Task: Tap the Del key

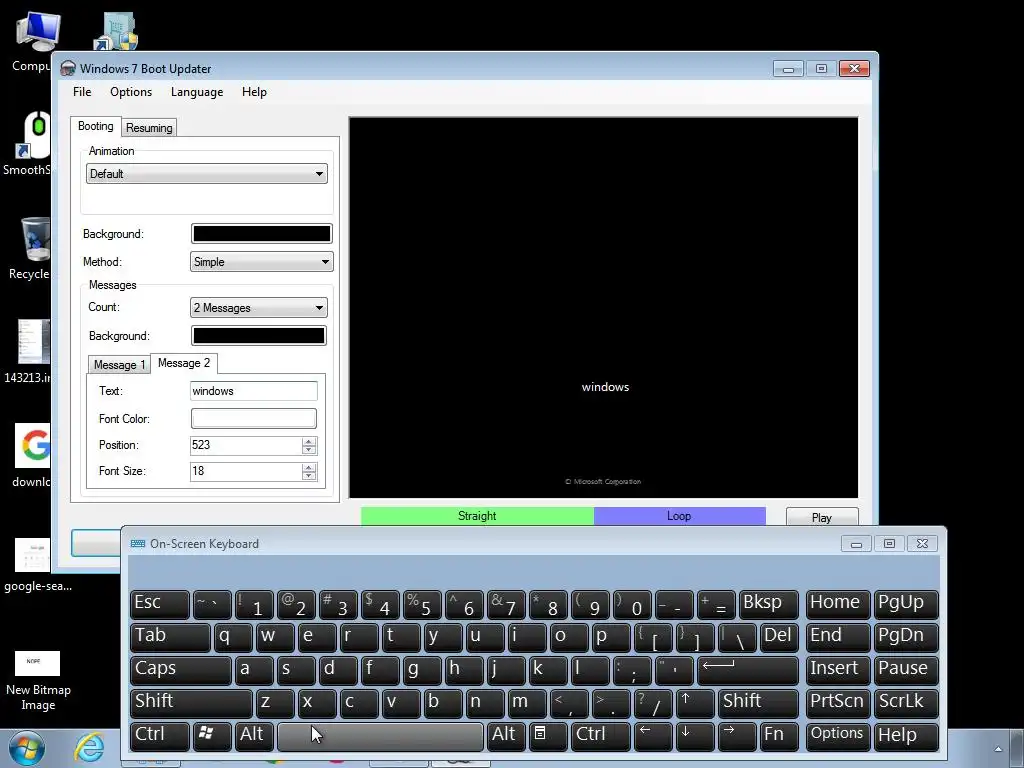Action: [x=779, y=637]
